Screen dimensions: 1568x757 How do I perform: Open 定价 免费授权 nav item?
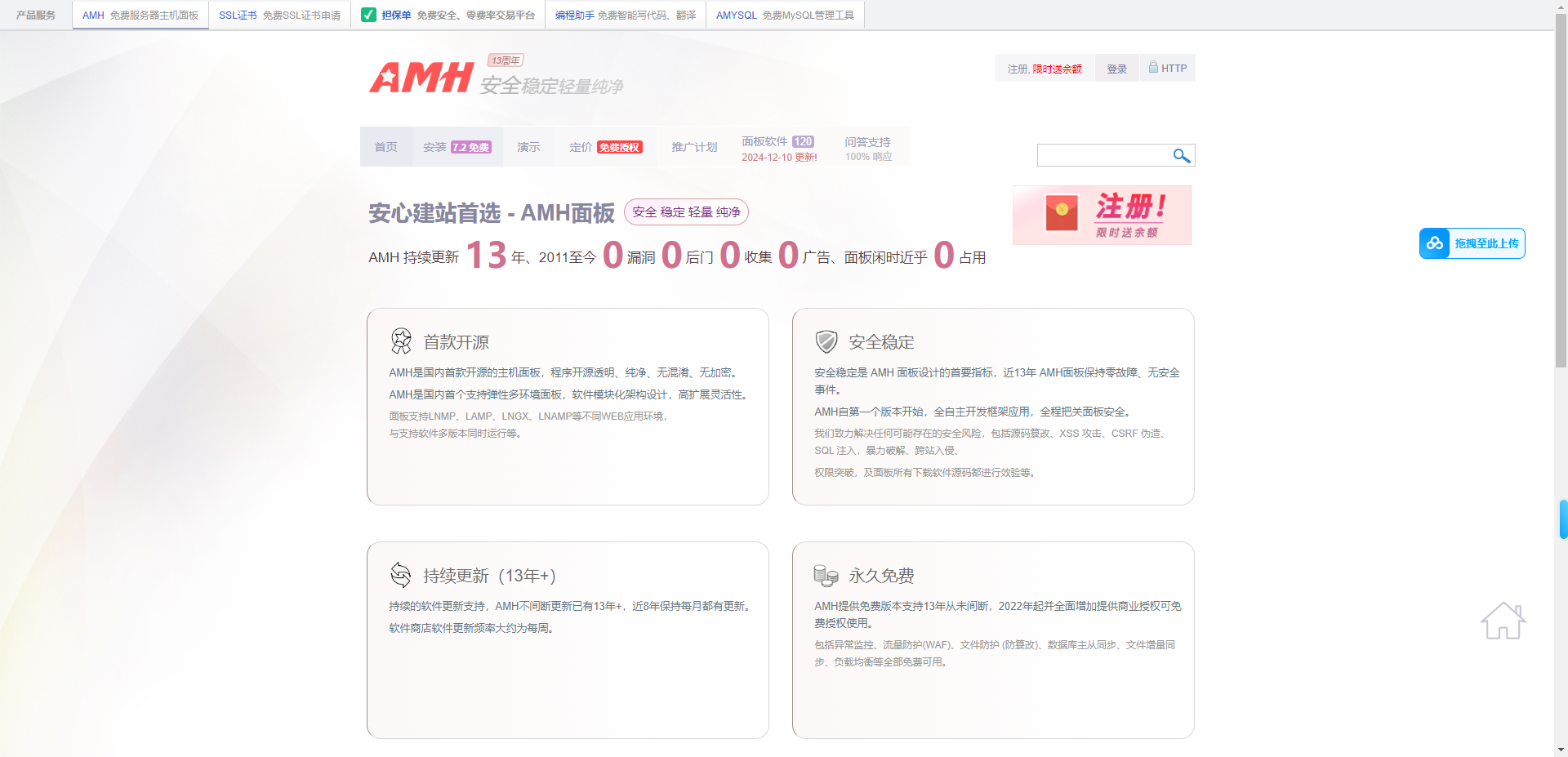[x=606, y=147]
